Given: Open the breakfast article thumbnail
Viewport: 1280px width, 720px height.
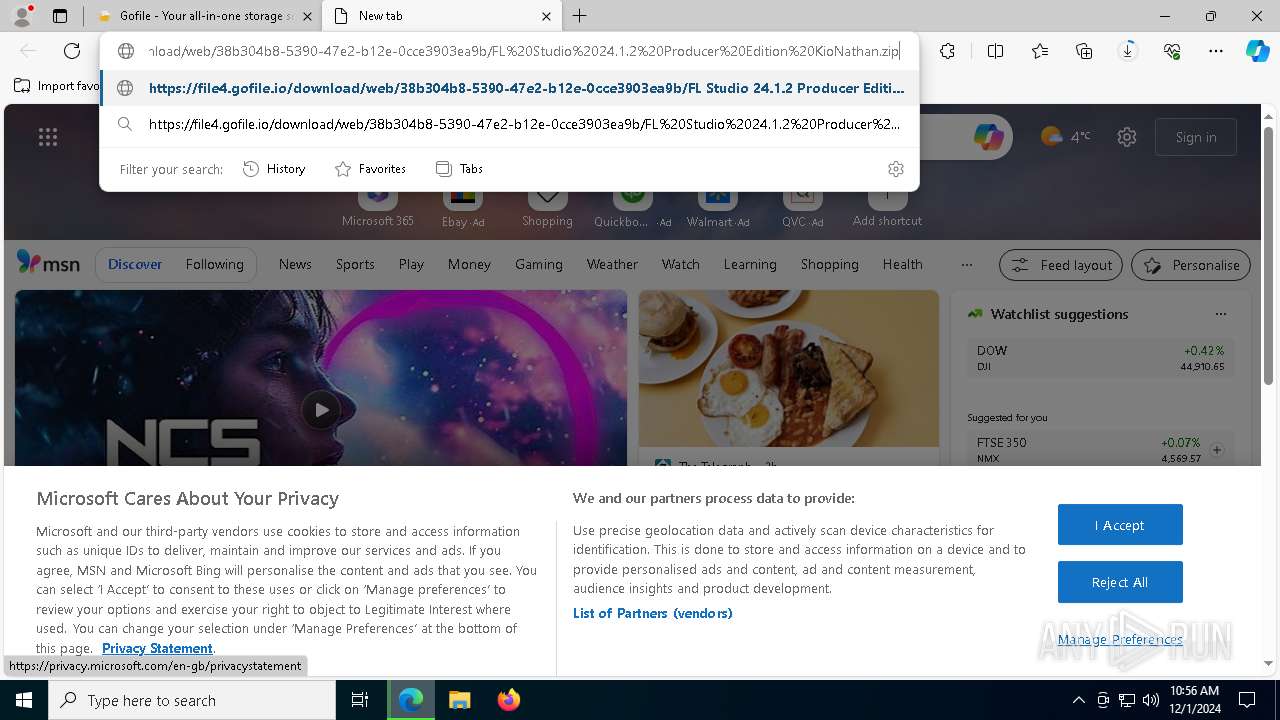Looking at the screenshot, I should point(789,368).
